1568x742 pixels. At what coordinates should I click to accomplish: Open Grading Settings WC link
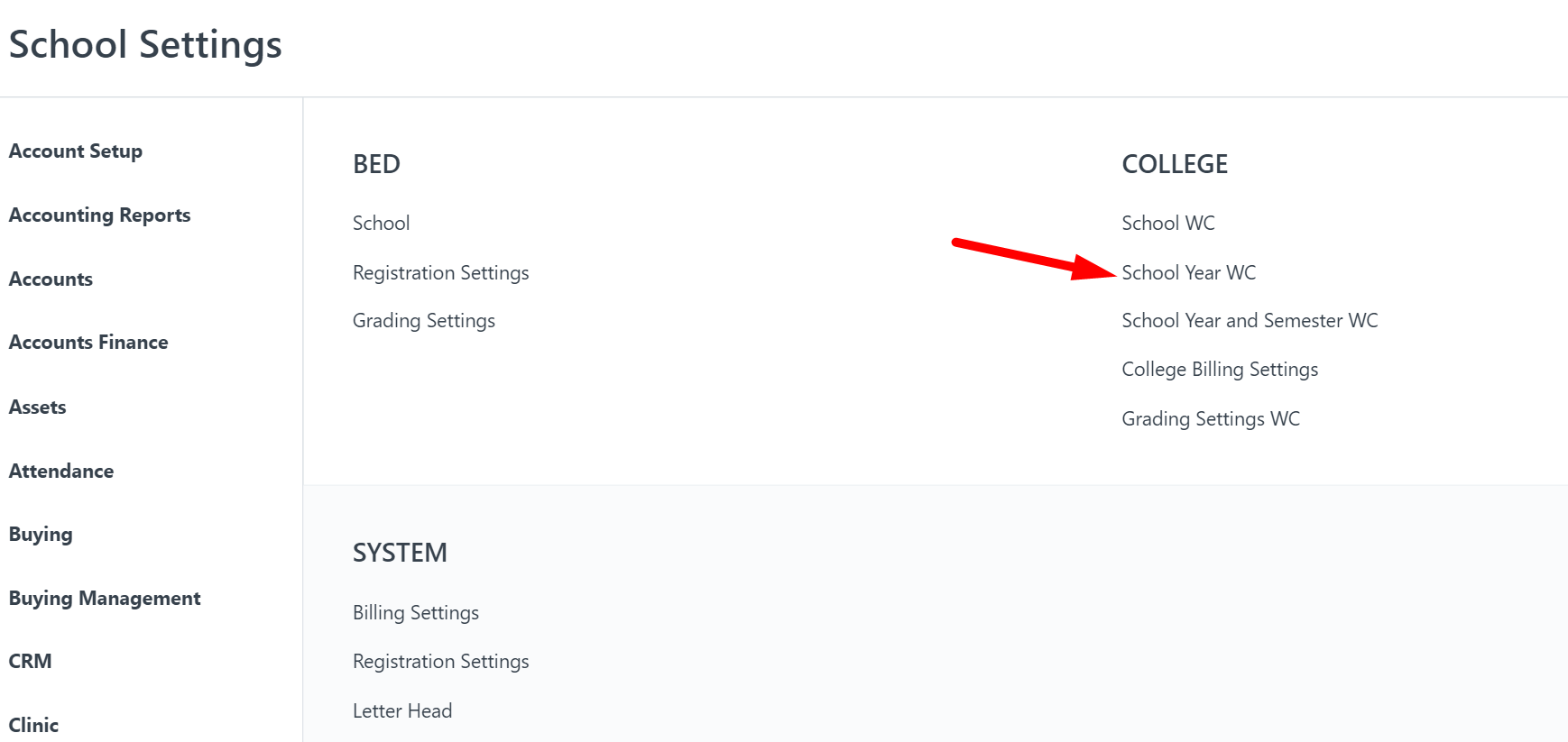(x=1211, y=419)
